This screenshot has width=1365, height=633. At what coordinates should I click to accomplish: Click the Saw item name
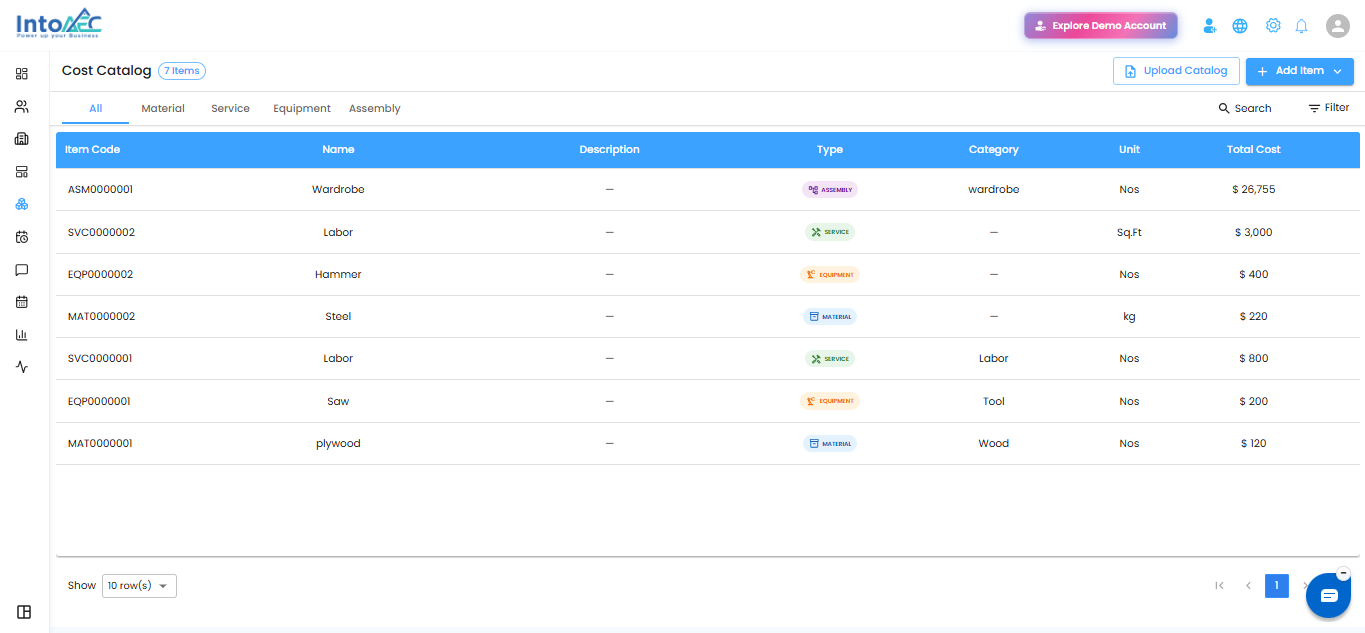tap(338, 402)
